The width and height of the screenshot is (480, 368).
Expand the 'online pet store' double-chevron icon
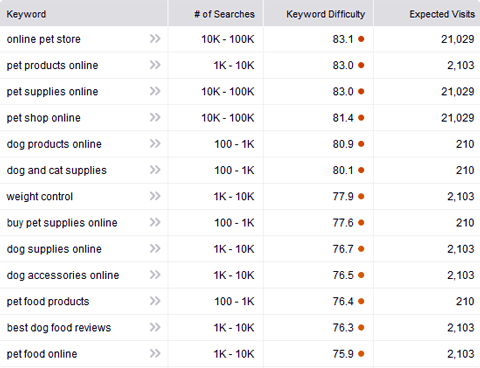155,39
